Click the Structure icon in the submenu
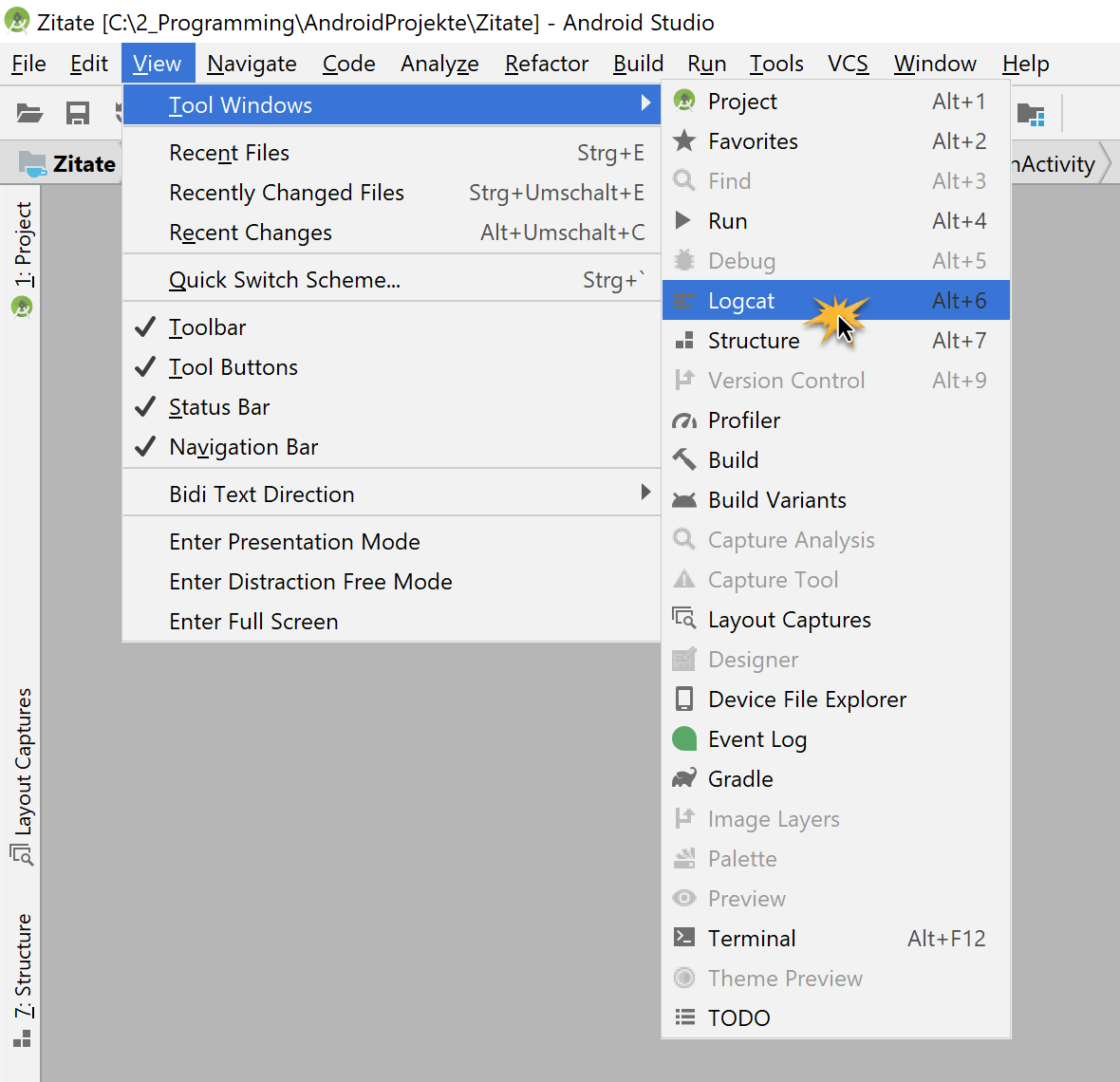This screenshot has width=1120, height=1082. click(x=684, y=340)
